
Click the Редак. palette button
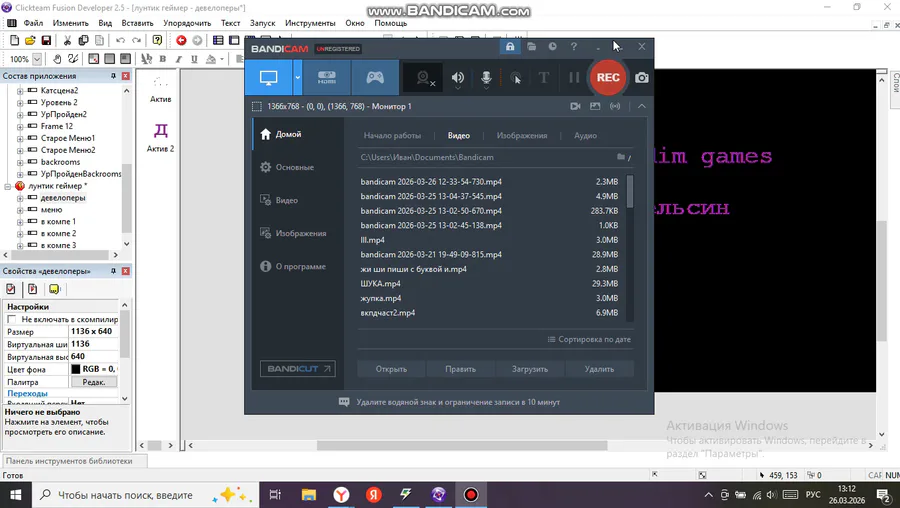click(94, 382)
